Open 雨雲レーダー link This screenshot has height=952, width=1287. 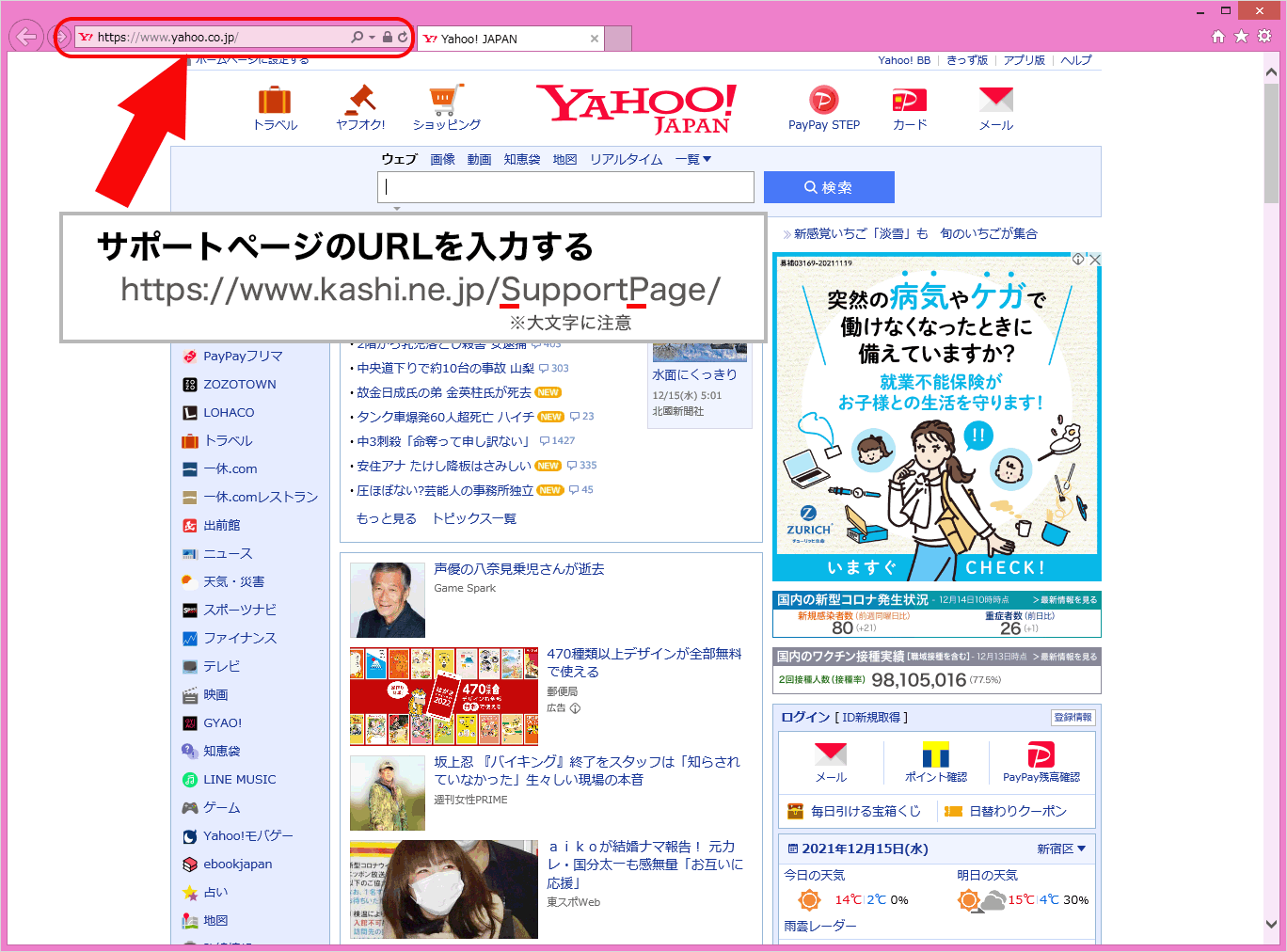820,926
